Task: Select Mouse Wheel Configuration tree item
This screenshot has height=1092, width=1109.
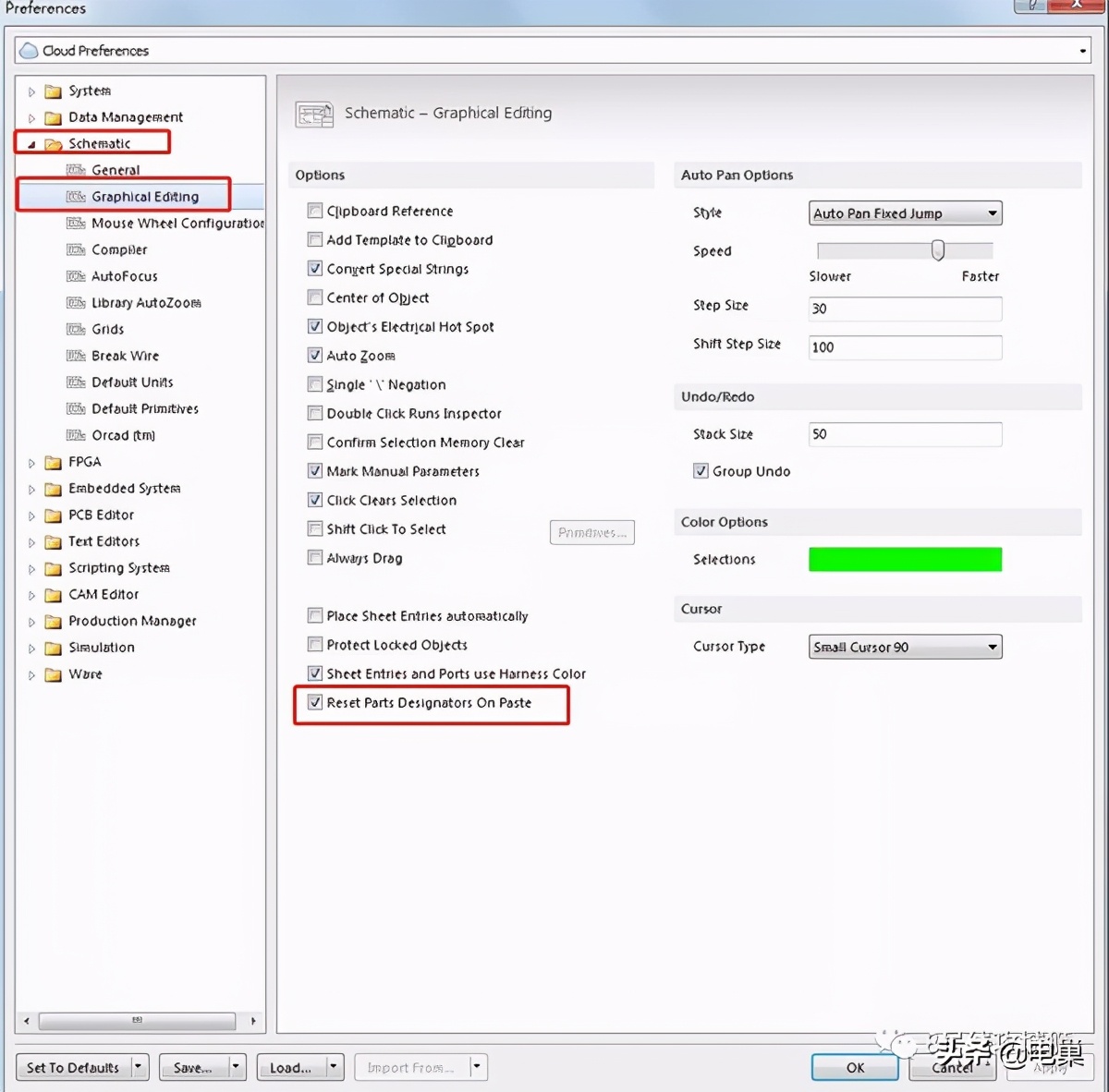Action: (177, 224)
